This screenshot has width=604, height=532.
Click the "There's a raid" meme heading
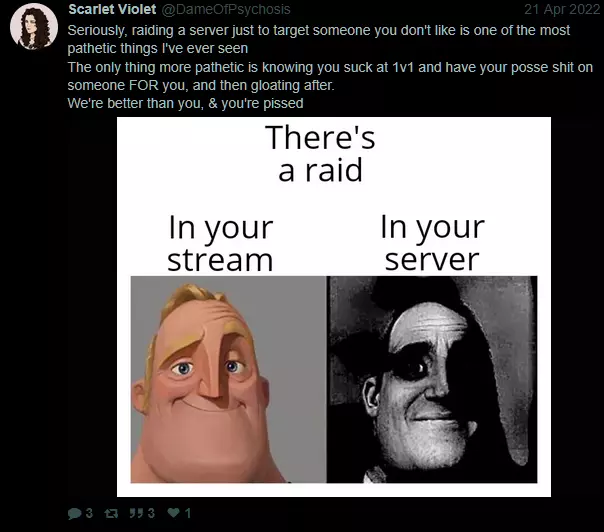coord(320,154)
